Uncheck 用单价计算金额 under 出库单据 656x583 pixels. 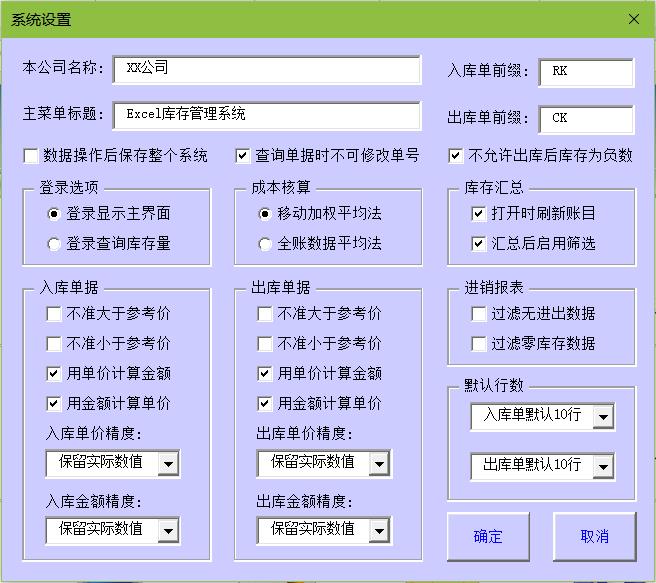tap(265, 373)
